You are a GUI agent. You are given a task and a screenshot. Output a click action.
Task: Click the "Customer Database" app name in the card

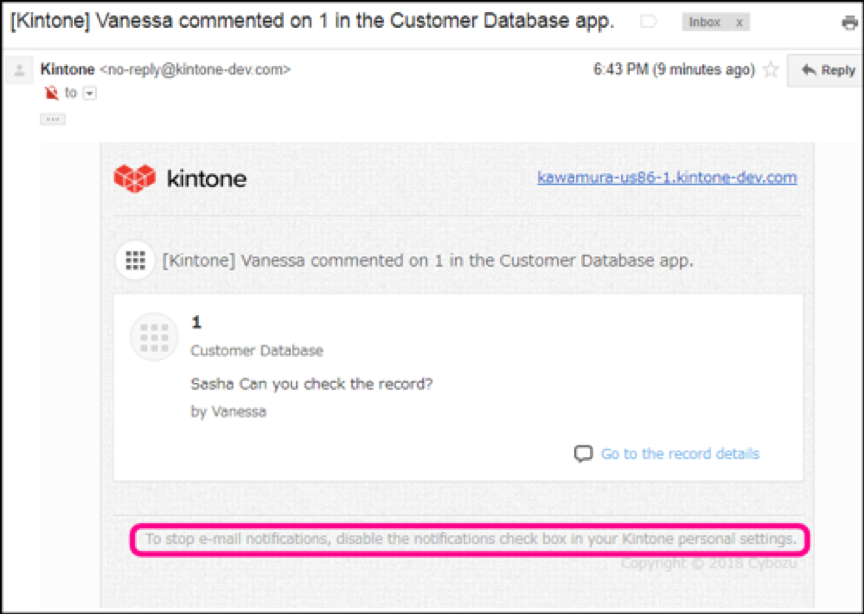pyautogui.click(x=257, y=351)
